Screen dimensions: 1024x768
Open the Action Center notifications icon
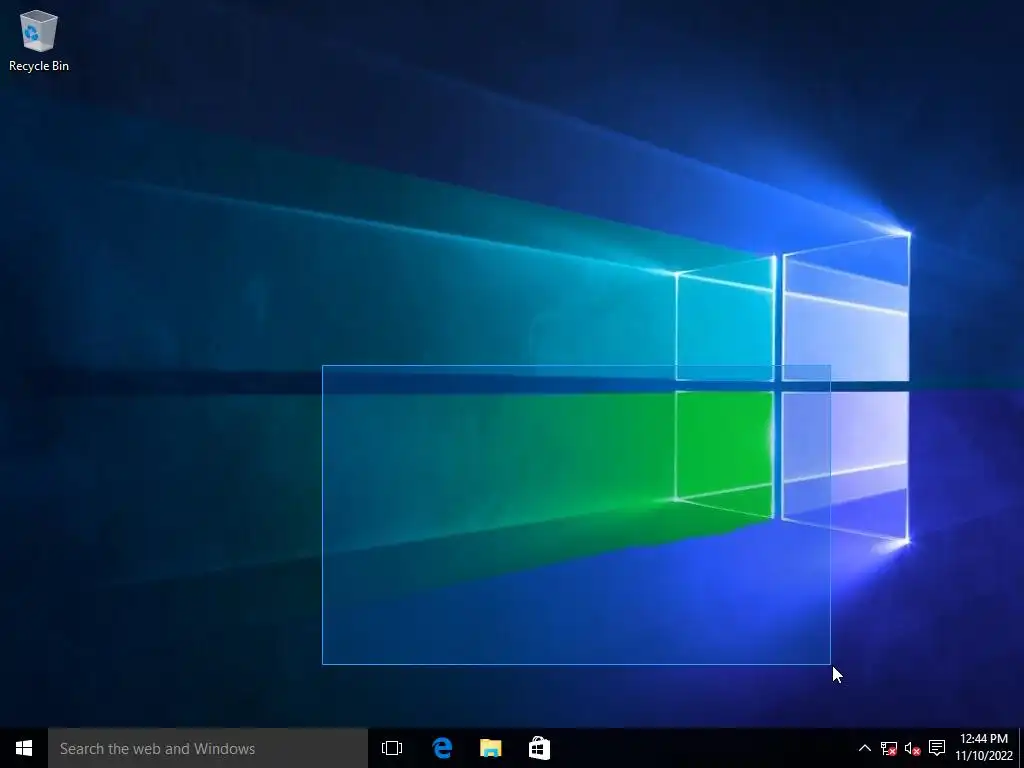pos(936,748)
